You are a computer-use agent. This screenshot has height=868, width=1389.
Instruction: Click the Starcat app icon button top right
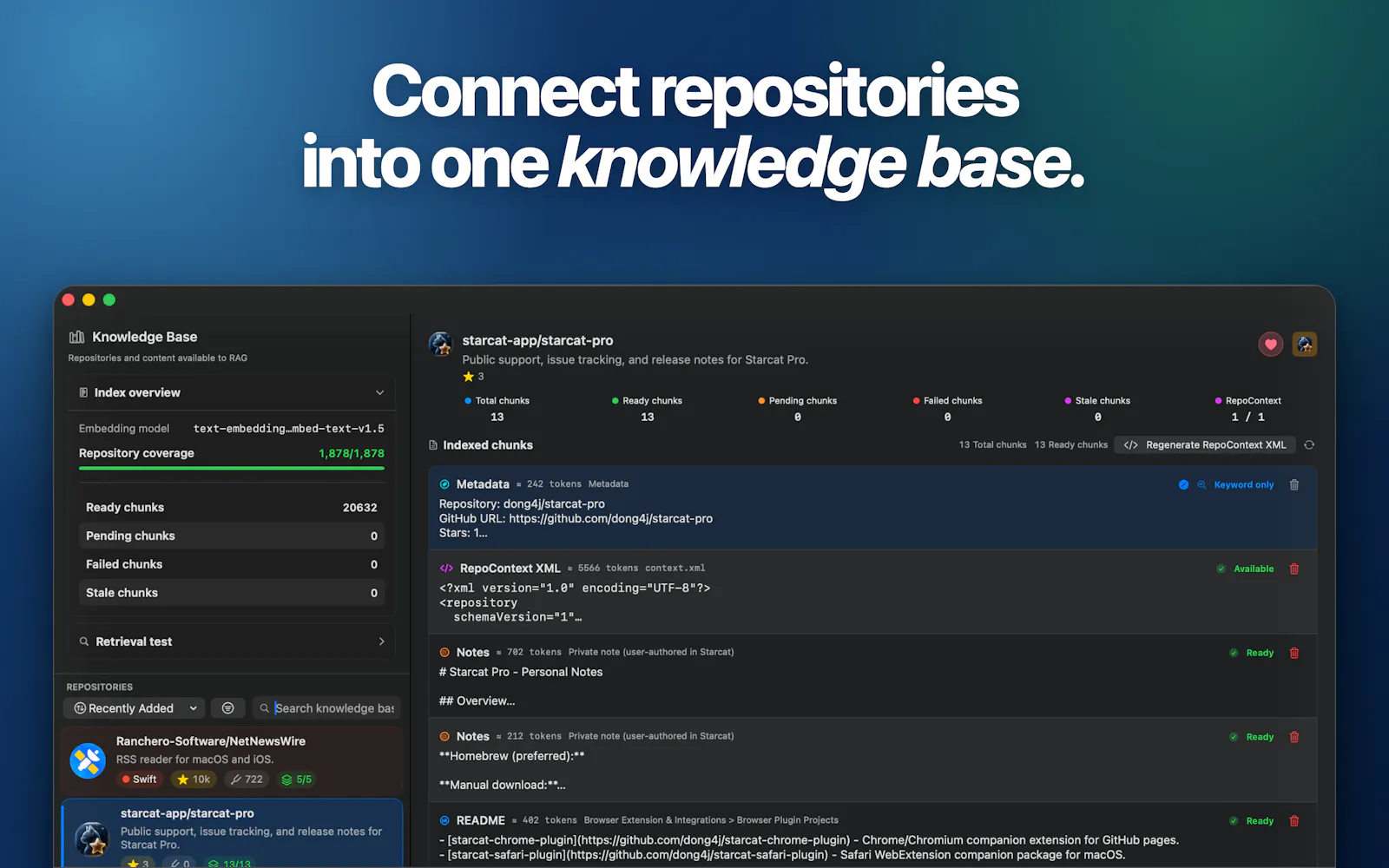(1305, 345)
